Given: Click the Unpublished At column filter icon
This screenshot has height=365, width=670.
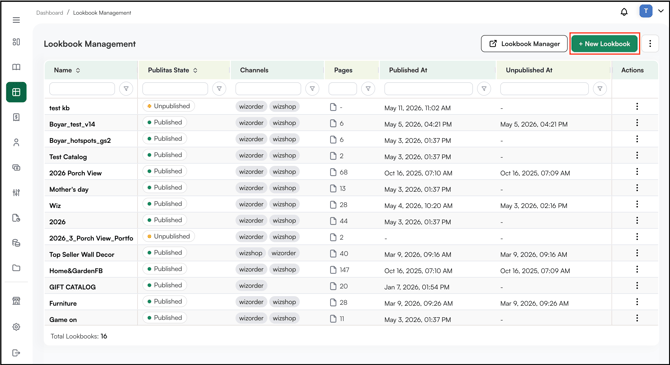Looking at the screenshot, I should point(600,89).
